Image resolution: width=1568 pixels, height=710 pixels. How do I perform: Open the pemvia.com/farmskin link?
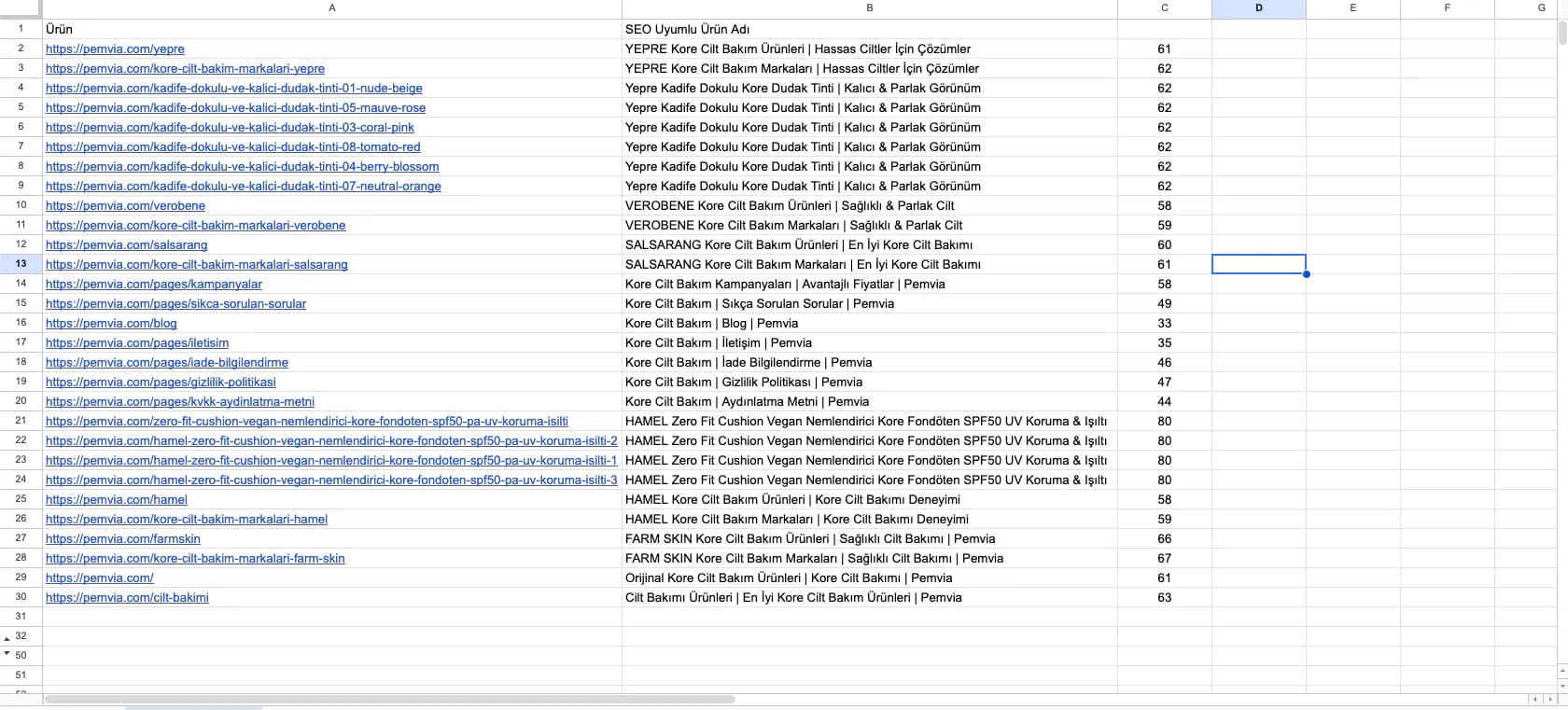[123, 538]
